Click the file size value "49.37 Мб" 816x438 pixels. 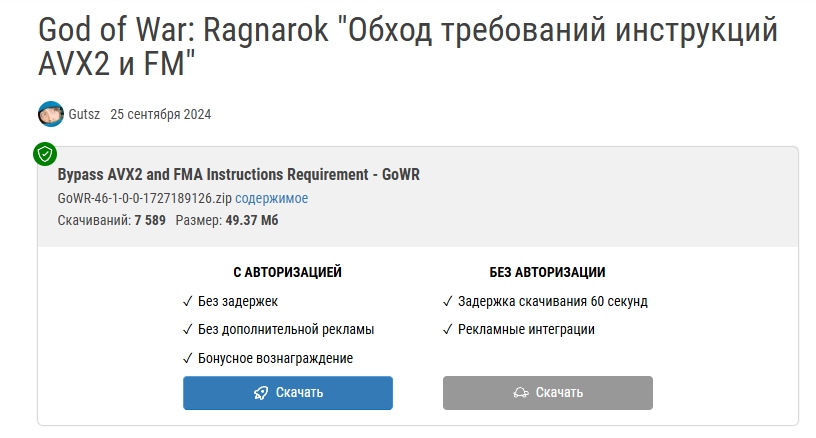click(255, 220)
